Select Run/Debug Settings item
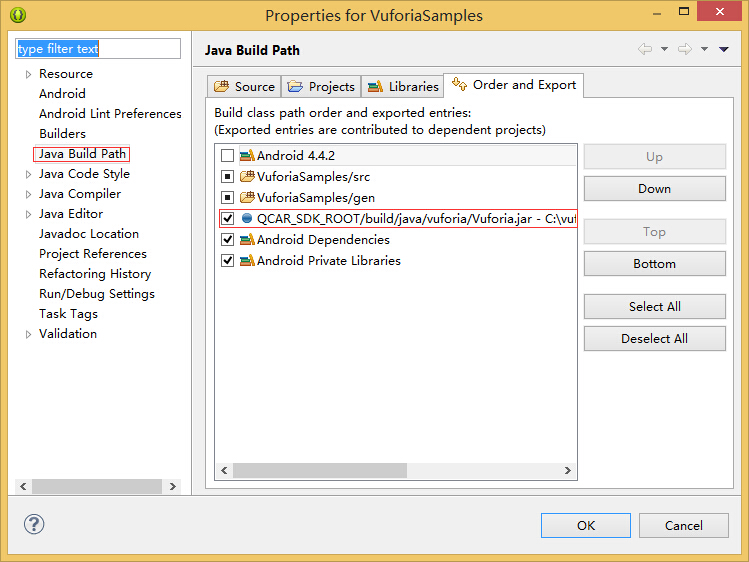The height and width of the screenshot is (562, 749). [96, 294]
